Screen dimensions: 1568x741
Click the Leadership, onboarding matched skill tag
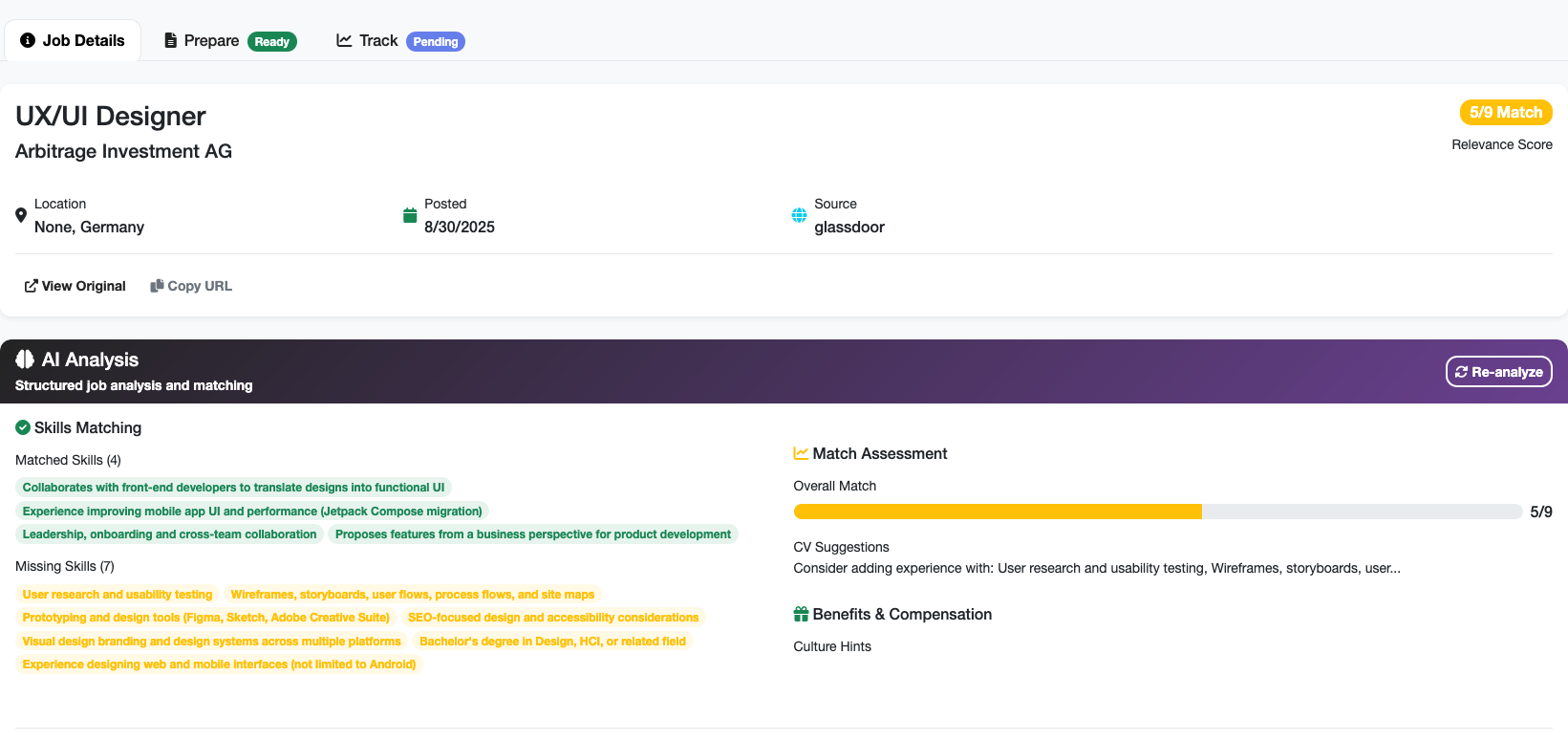tap(169, 534)
